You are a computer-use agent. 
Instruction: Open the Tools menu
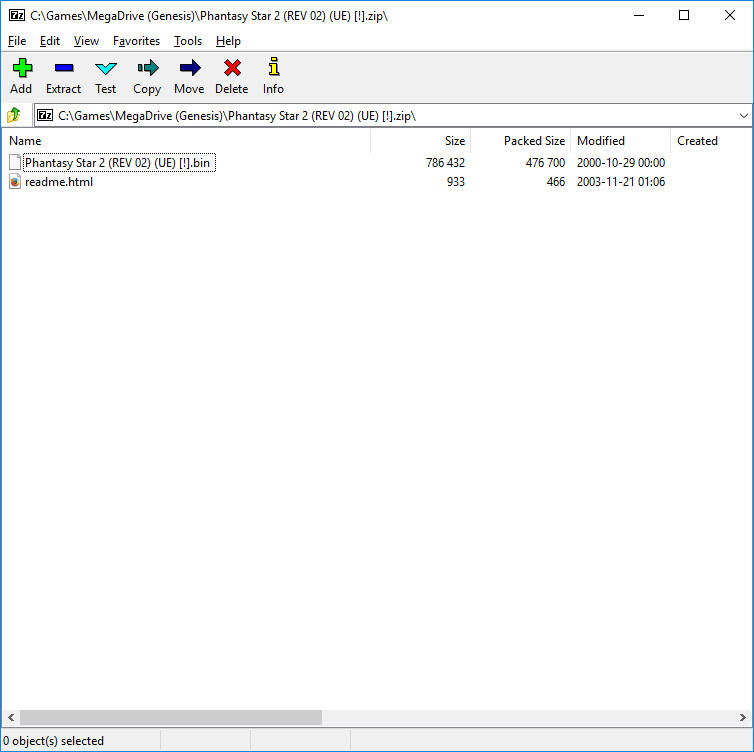(x=188, y=41)
